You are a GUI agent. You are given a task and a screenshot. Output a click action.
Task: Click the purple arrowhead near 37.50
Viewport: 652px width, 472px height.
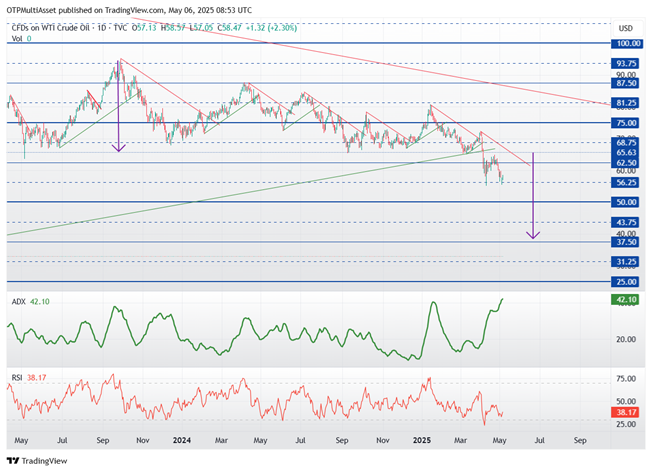(533, 235)
